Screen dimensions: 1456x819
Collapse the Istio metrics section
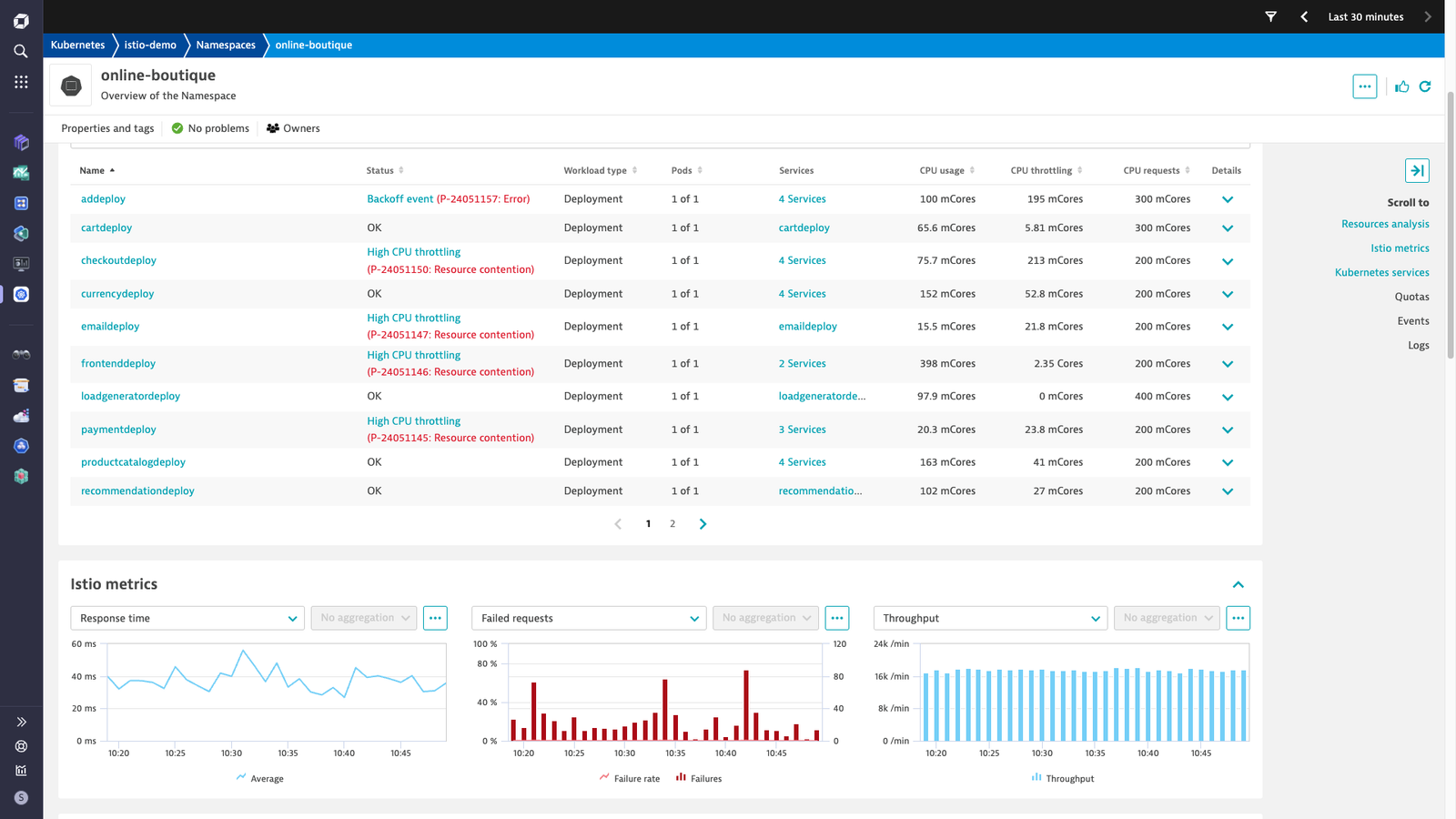[x=1238, y=584]
